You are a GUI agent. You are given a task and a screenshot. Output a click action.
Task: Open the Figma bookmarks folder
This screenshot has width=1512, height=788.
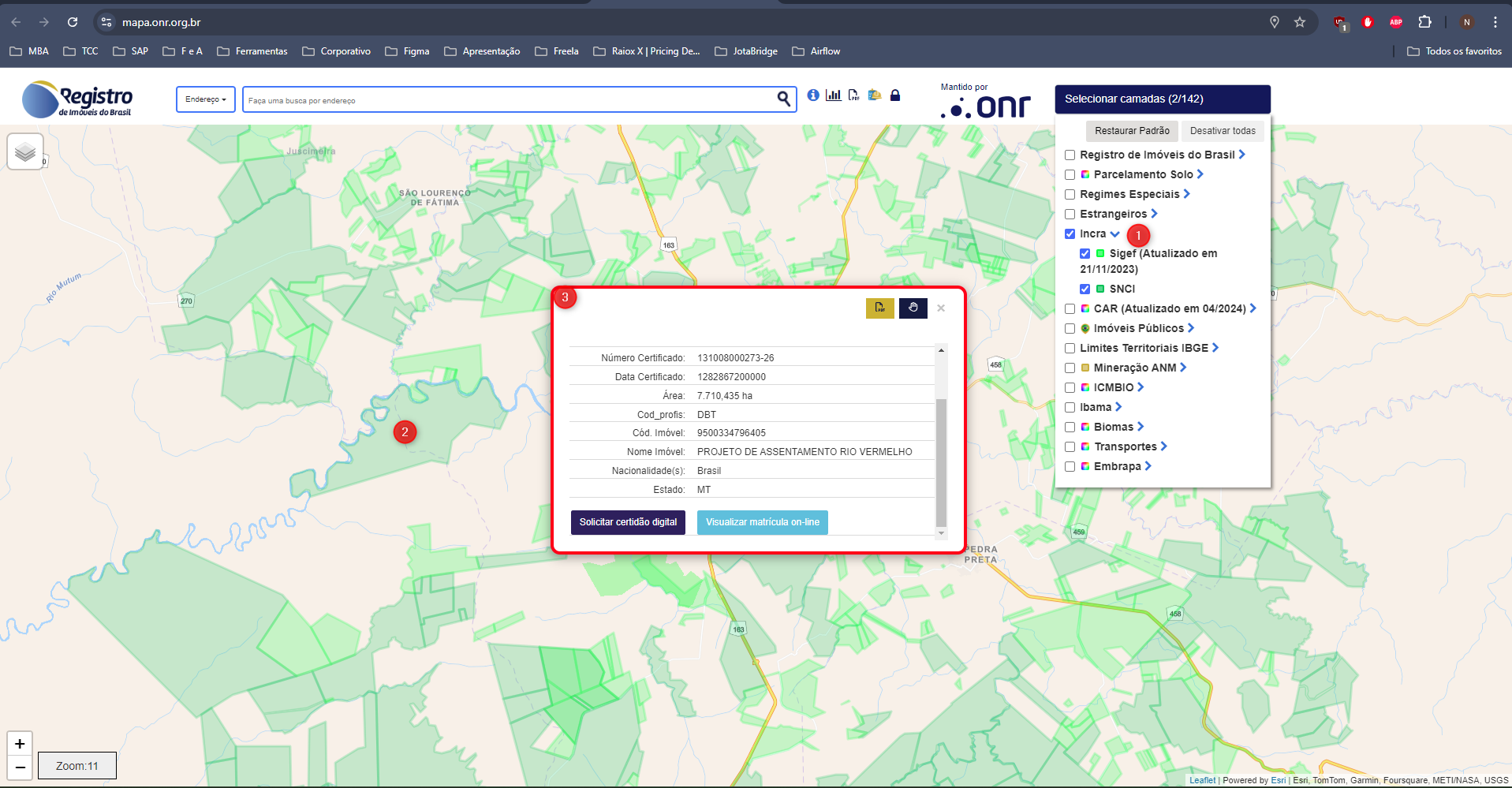point(408,51)
